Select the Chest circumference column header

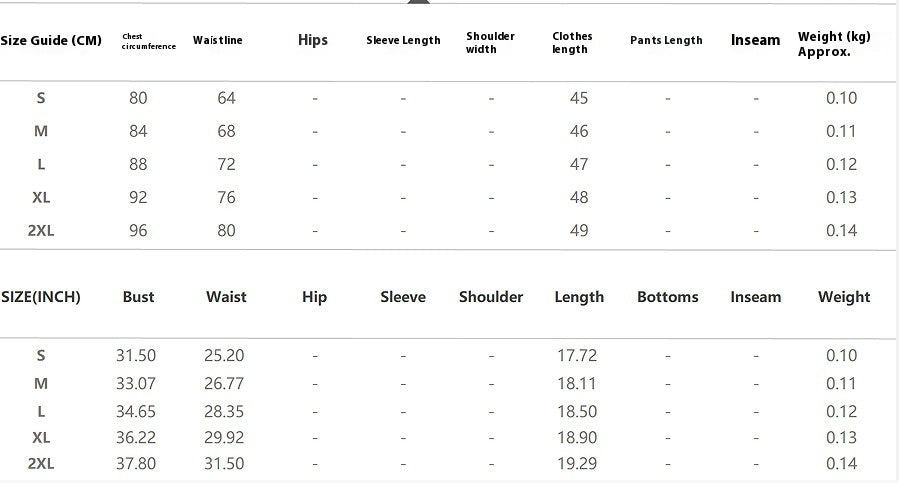[x=148, y=41]
